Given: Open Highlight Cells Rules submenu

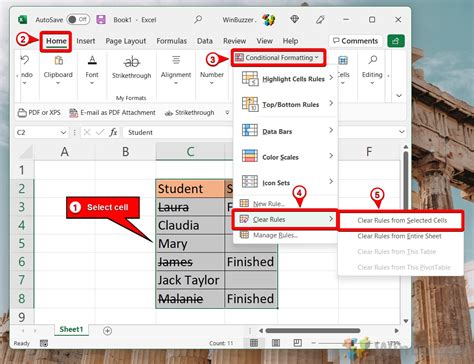Looking at the screenshot, I should coord(285,79).
